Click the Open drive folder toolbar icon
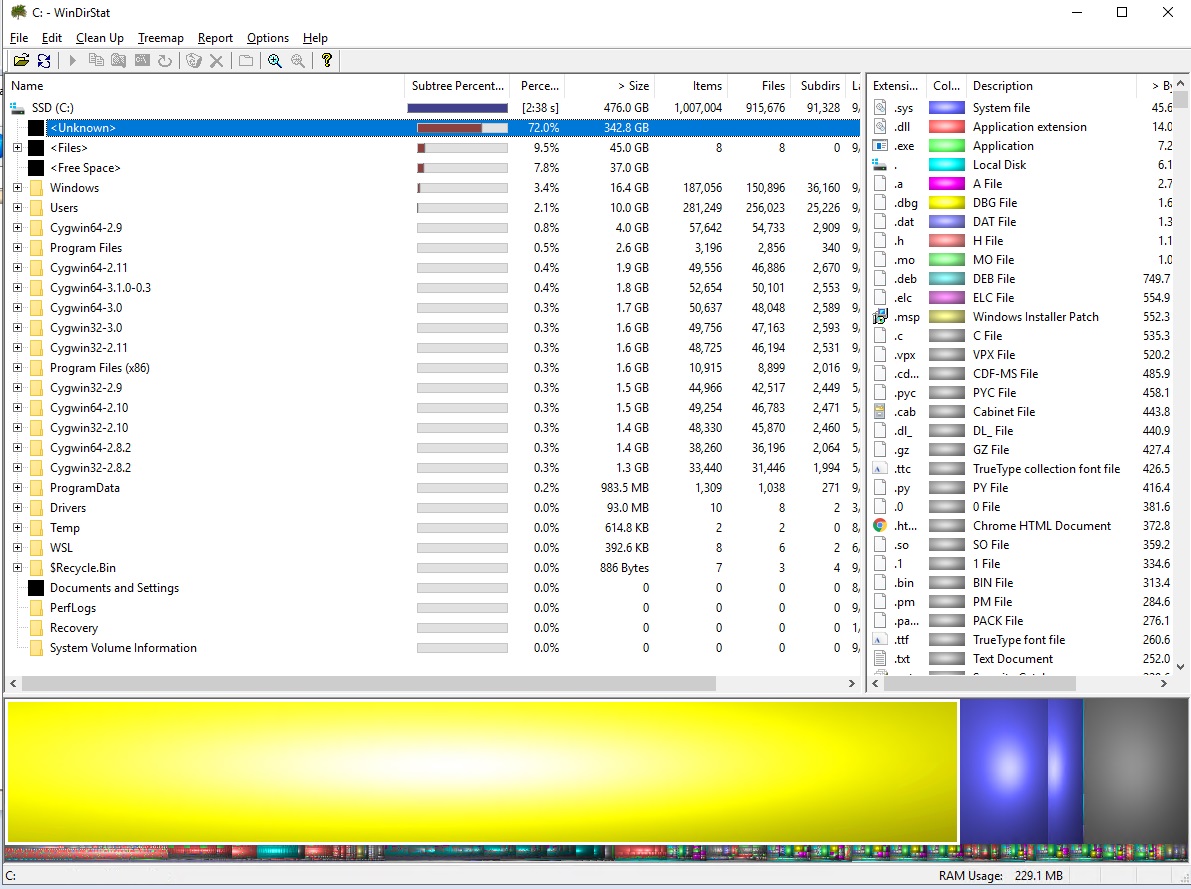This screenshot has height=889, width=1191. [21, 60]
